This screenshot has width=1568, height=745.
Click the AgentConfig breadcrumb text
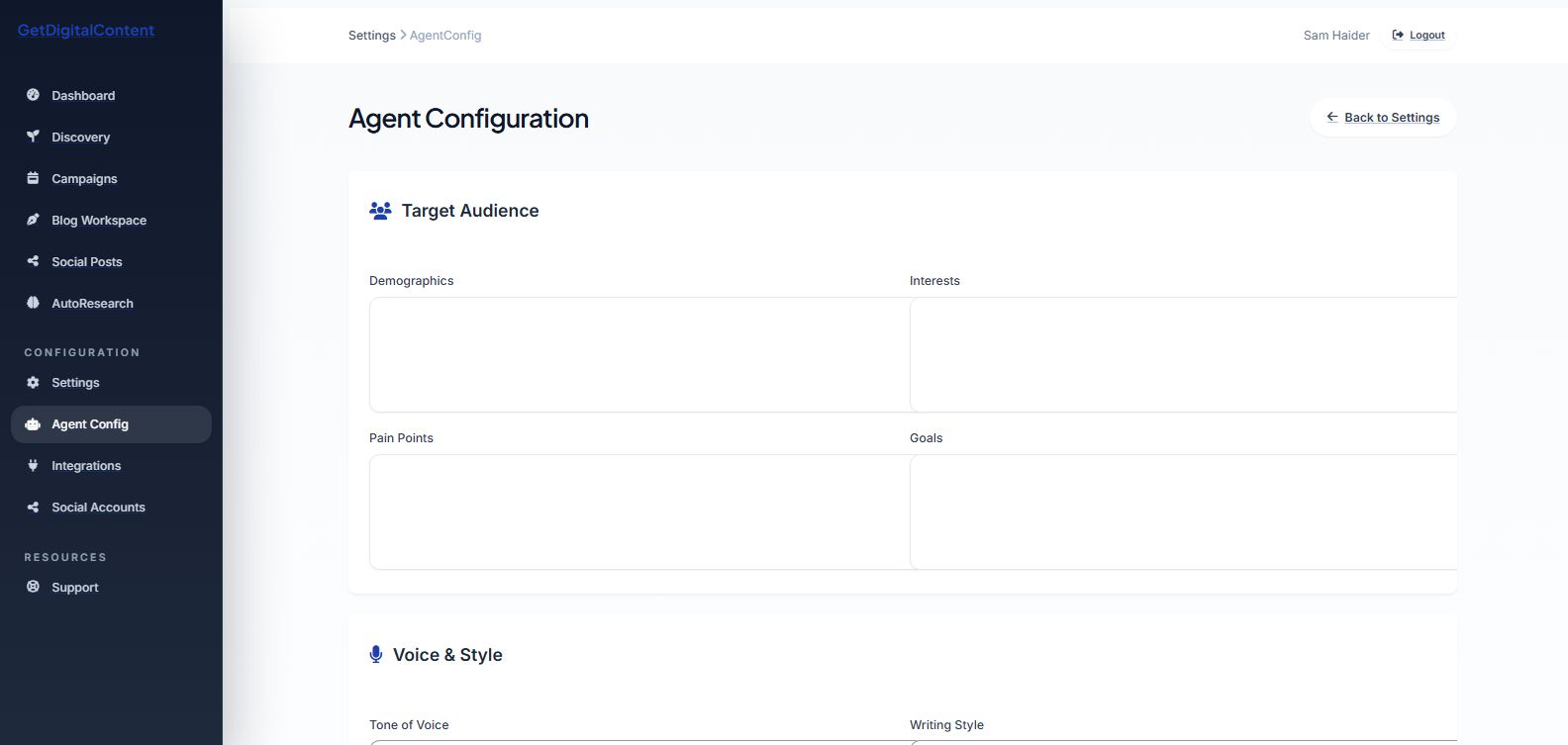(x=445, y=35)
